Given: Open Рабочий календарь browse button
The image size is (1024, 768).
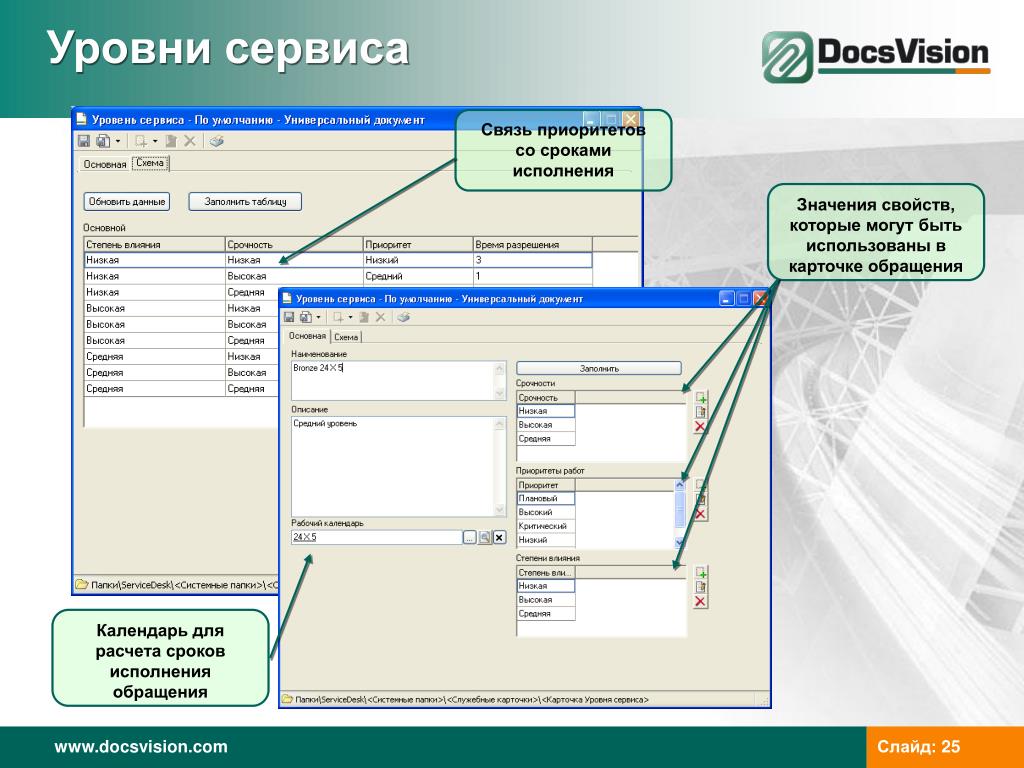Looking at the screenshot, I should pos(470,537).
